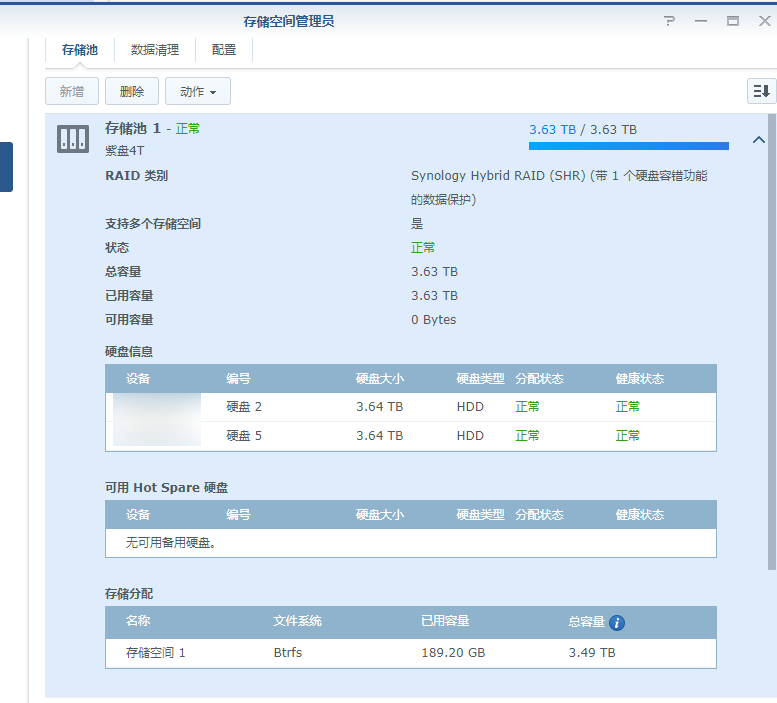Screen dimensions: 777x703
Task: Click 分配状态 header in 硬盘信息 table
Action: tap(539, 379)
